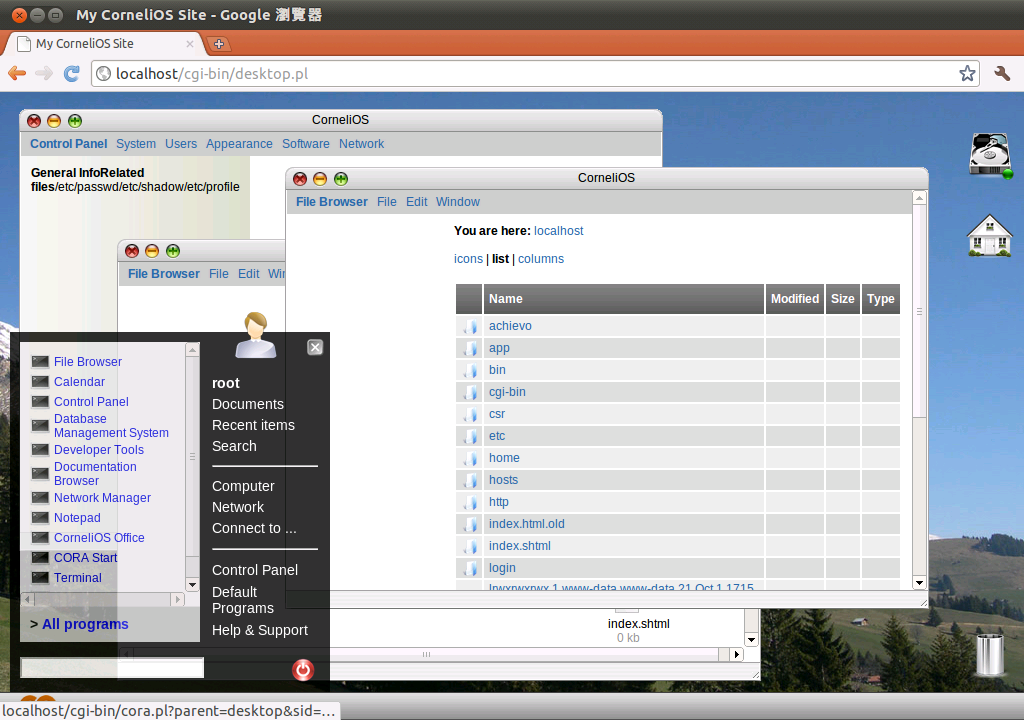Launch CorneliOS Office from programs list
Image resolution: width=1024 pixels, height=720 pixels.
coord(99,538)
